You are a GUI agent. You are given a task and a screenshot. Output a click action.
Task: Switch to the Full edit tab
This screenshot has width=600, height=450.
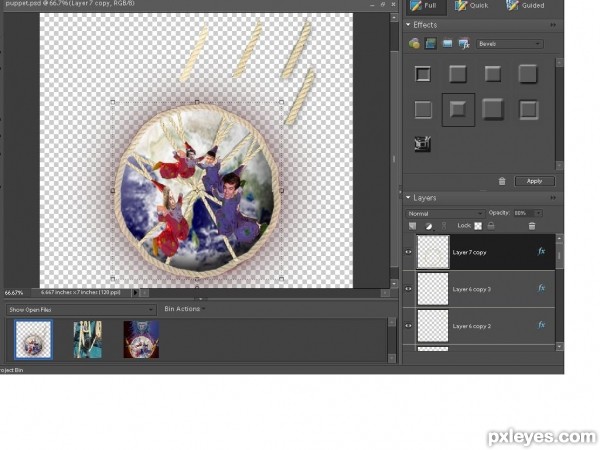point(426,6)
